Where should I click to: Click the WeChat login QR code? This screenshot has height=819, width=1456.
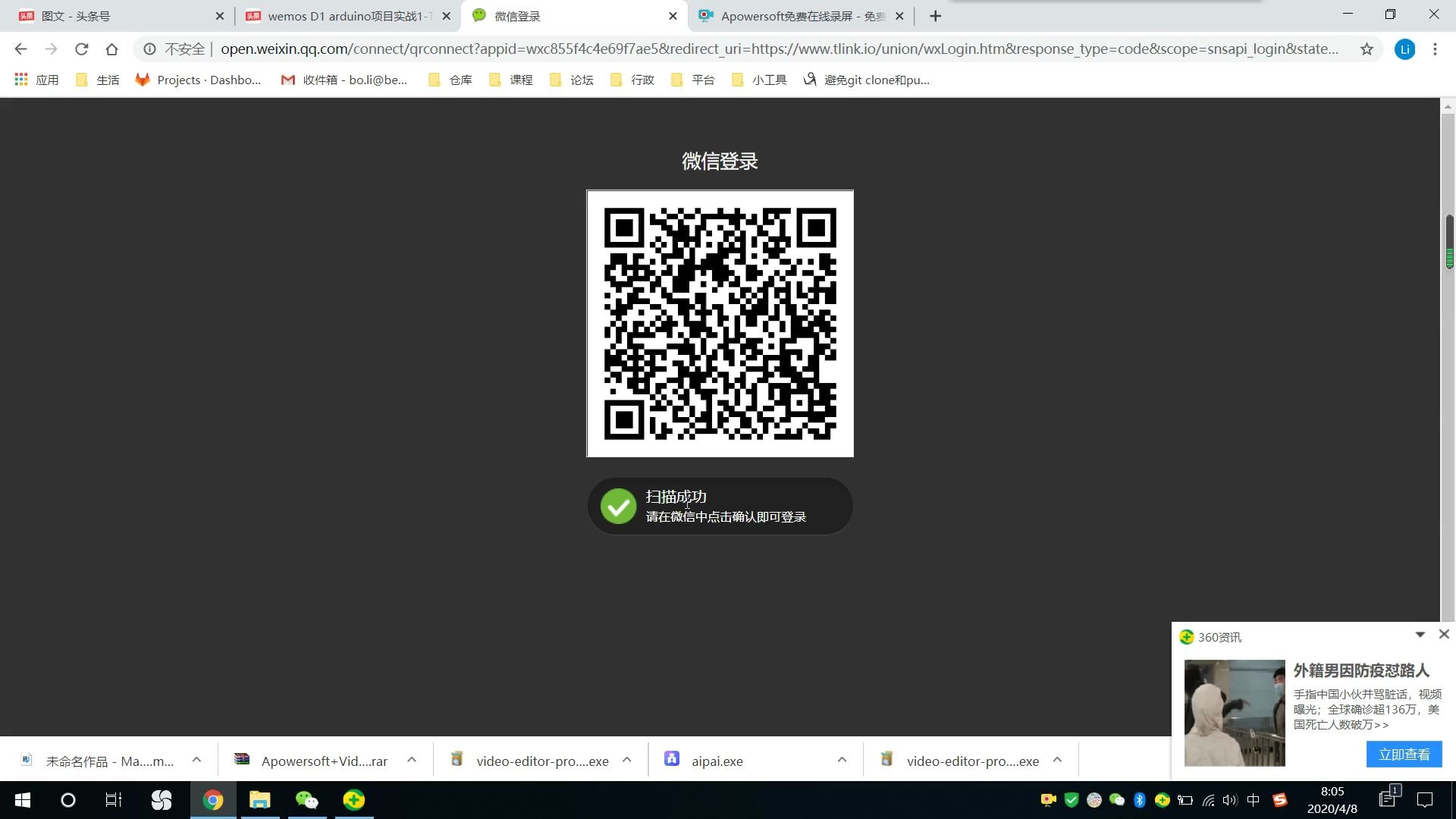point(720,324)
